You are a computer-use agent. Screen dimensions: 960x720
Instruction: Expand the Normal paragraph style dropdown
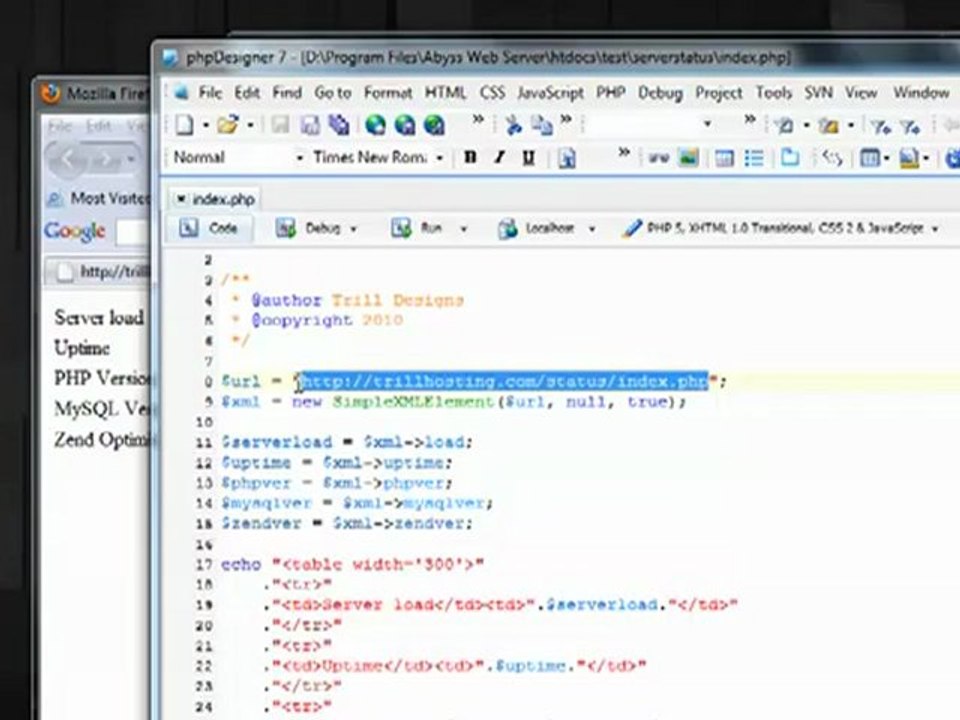tap(299, 158)
